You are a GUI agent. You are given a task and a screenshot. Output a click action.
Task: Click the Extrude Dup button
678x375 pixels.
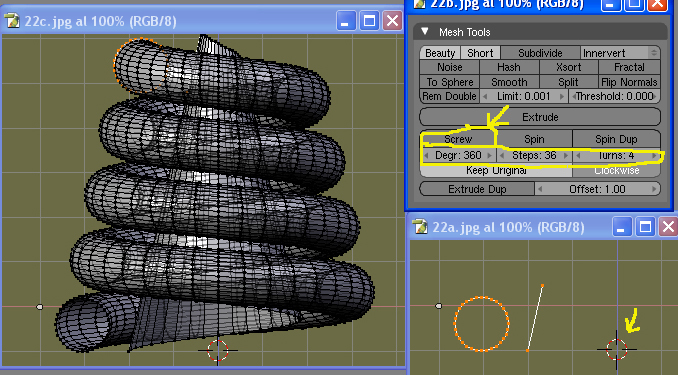click(x=477, y=189)
